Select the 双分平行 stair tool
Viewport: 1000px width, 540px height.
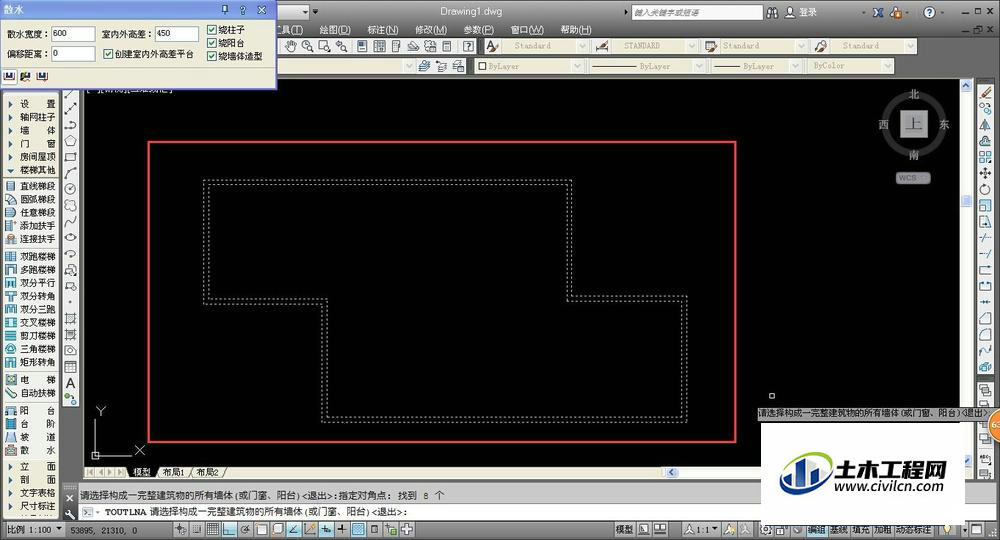tap(30, 282)
